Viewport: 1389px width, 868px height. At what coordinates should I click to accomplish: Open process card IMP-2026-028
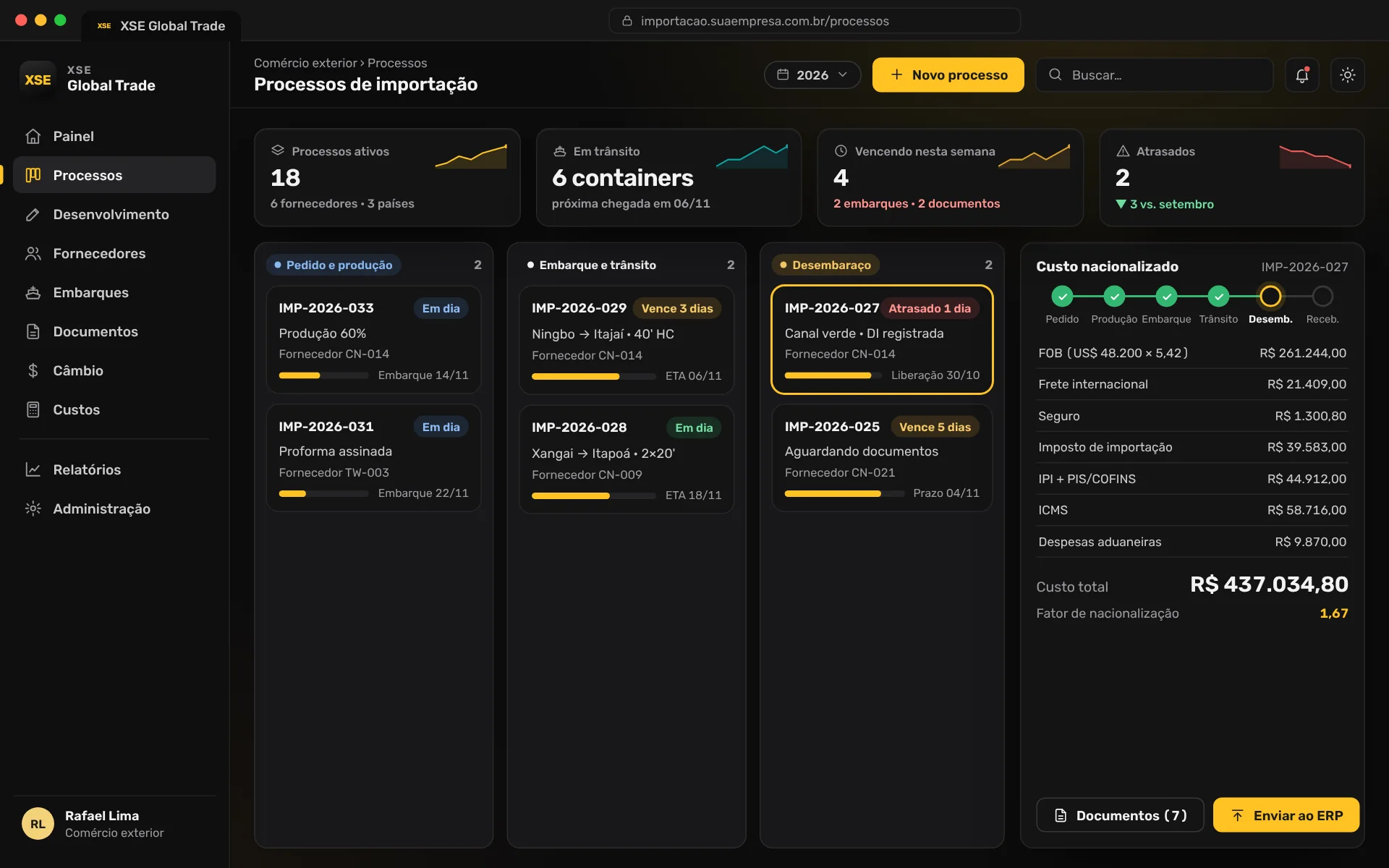(626, 459)
